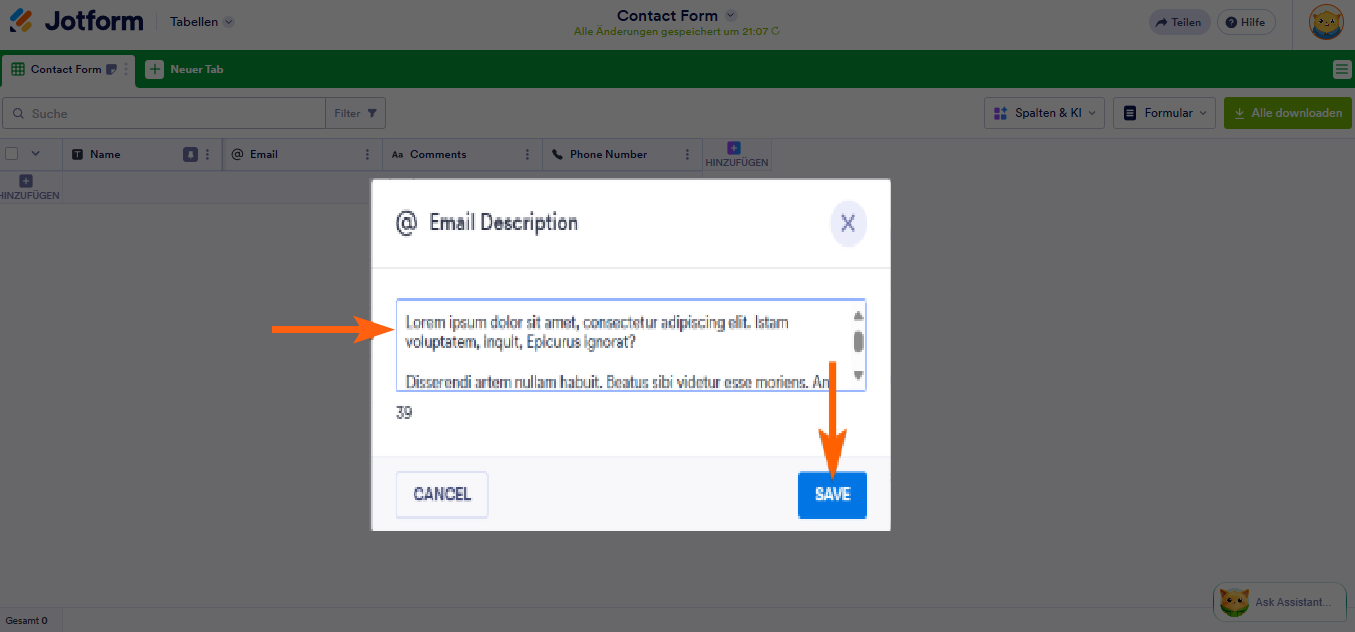Click the textarea scroll up arrow
This screenshot has width=1355, height=632.
858,315
